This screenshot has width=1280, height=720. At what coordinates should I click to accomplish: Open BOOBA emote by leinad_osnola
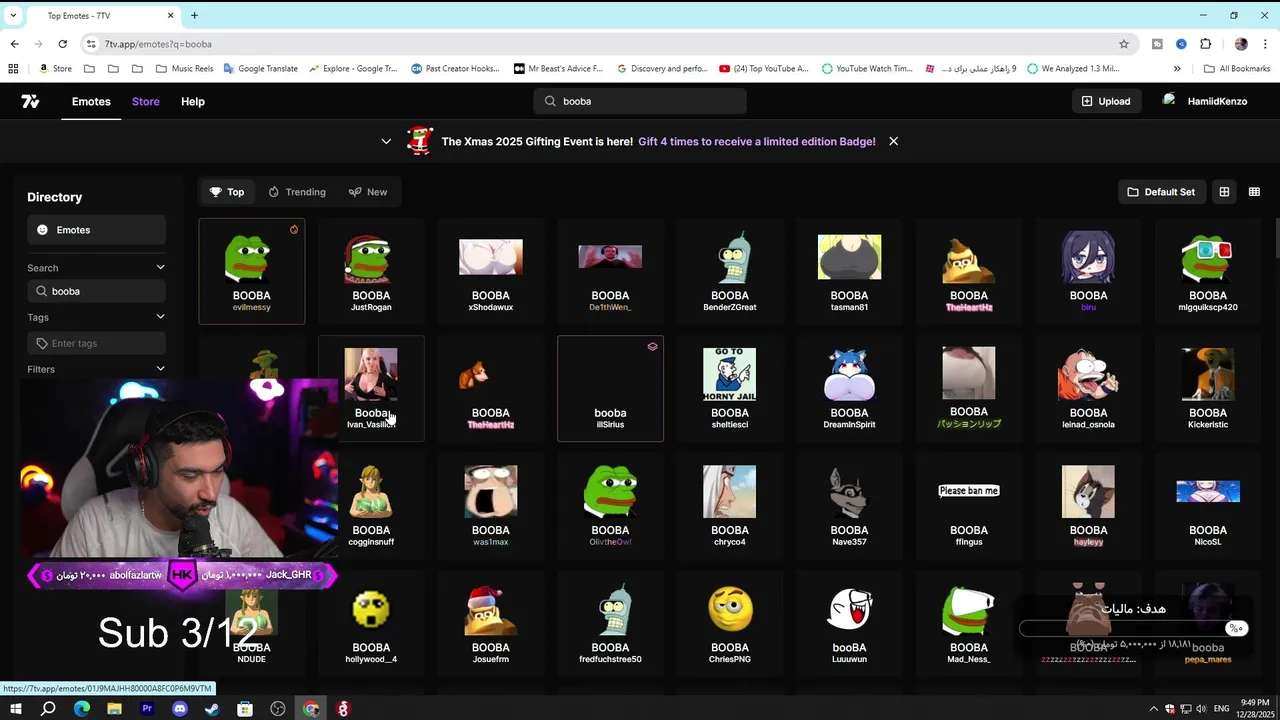point(1088,388)
